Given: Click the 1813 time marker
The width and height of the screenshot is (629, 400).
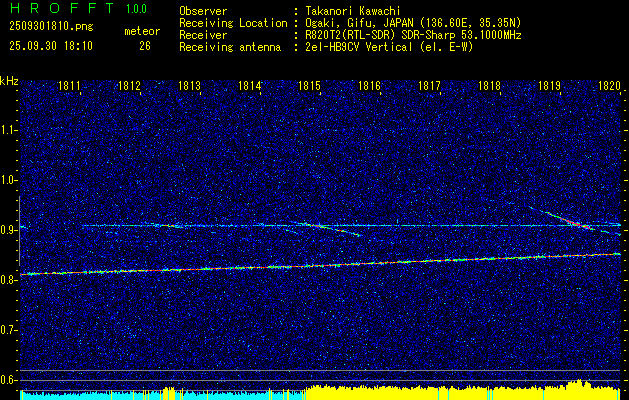Looking at the screenshot, I should click(x=189, y=87).
